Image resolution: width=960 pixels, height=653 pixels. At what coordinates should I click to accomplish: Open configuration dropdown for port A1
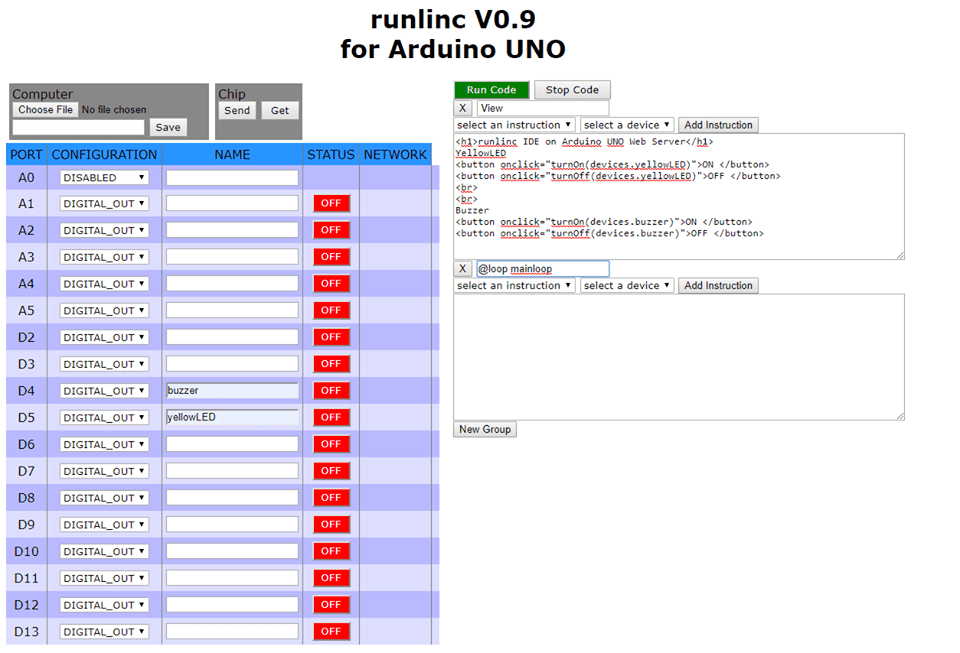(104, 204)
